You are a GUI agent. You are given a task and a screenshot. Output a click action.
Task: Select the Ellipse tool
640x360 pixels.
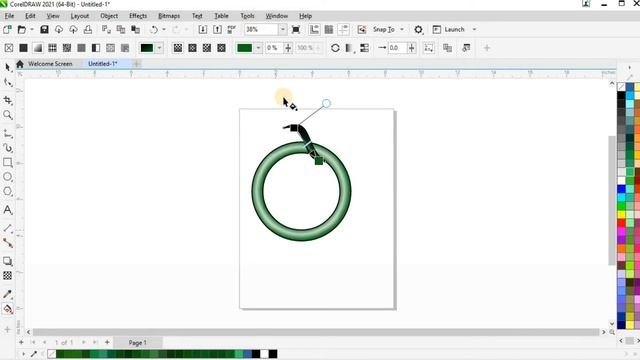(8, 177)
